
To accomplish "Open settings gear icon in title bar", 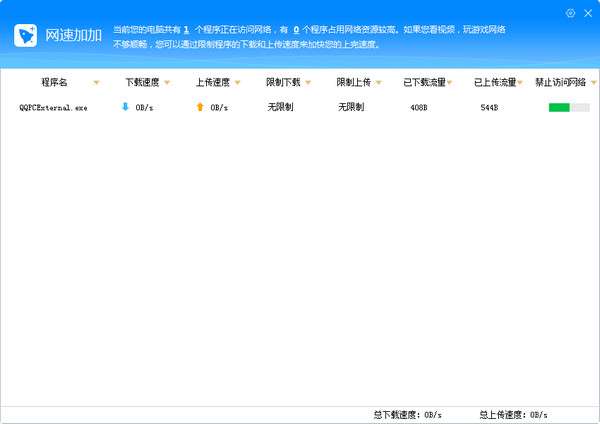I will 570,13.
